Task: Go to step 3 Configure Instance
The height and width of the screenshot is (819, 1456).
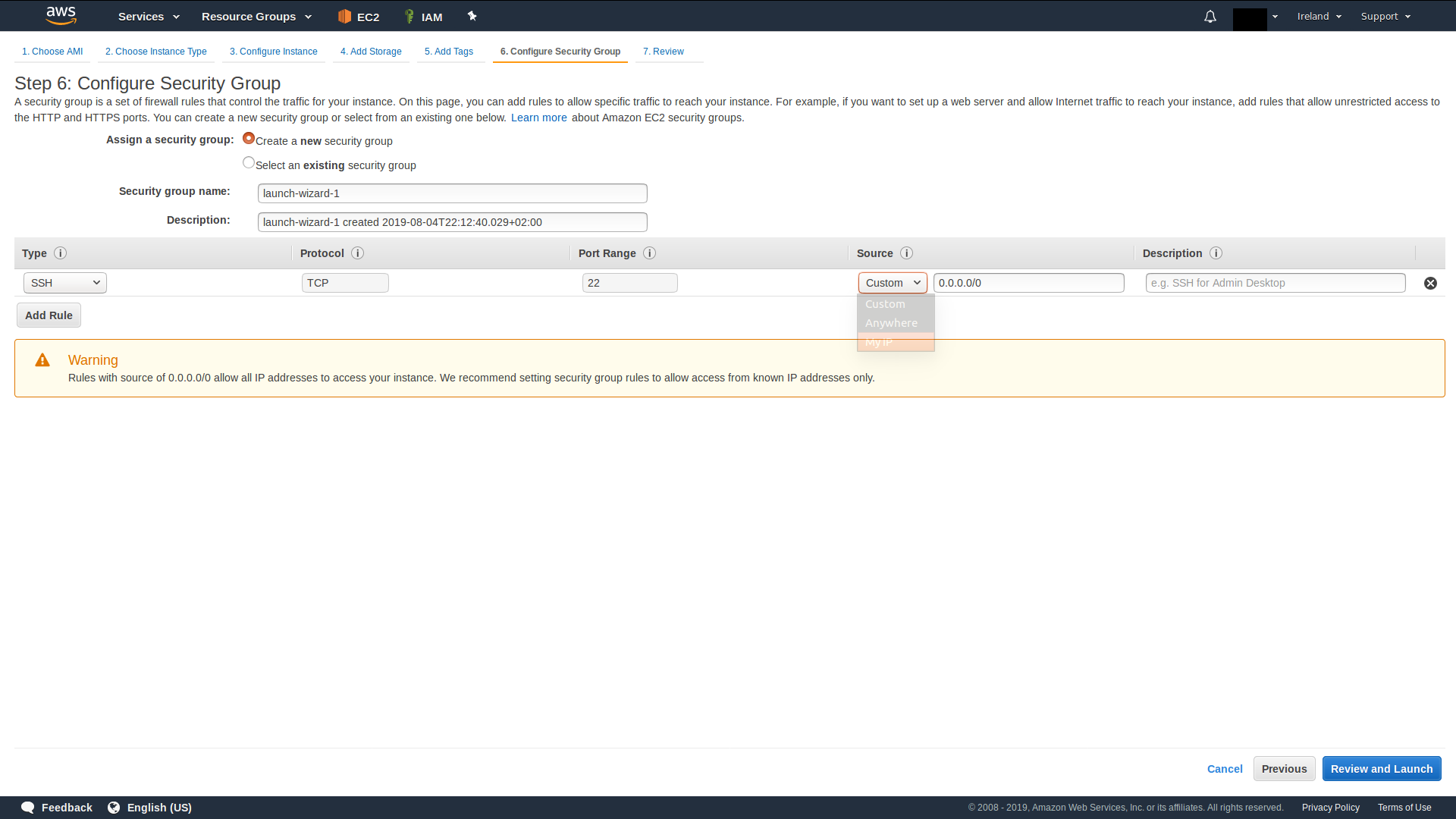Action: click(274, 52)
